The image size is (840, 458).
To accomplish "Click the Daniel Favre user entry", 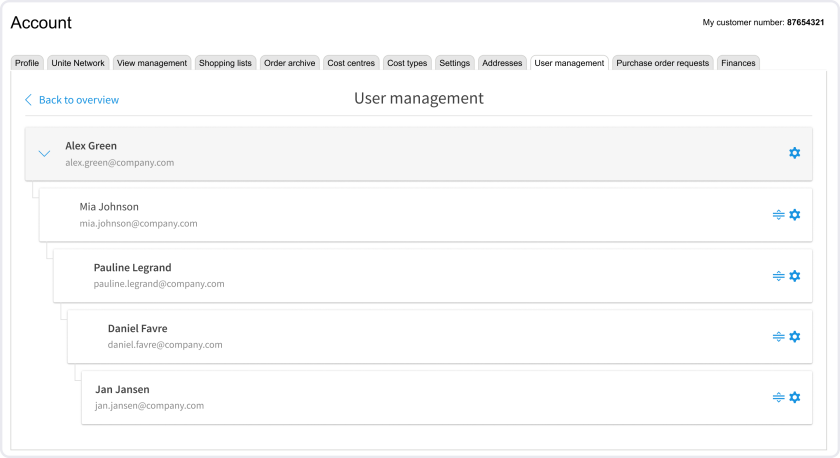I will tap(400, 337).
